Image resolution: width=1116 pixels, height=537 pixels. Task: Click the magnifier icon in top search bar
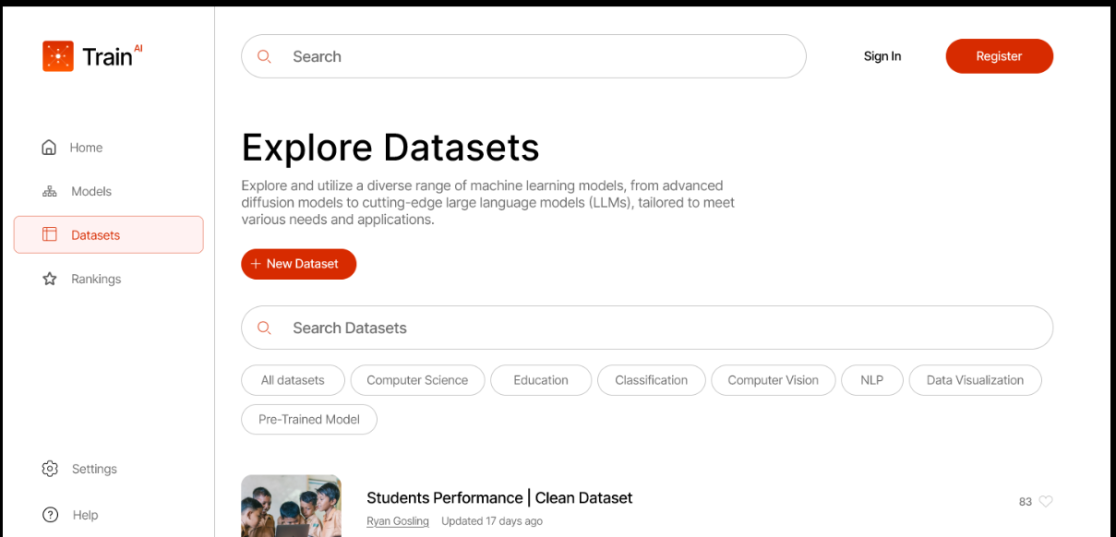pos(264,56)
